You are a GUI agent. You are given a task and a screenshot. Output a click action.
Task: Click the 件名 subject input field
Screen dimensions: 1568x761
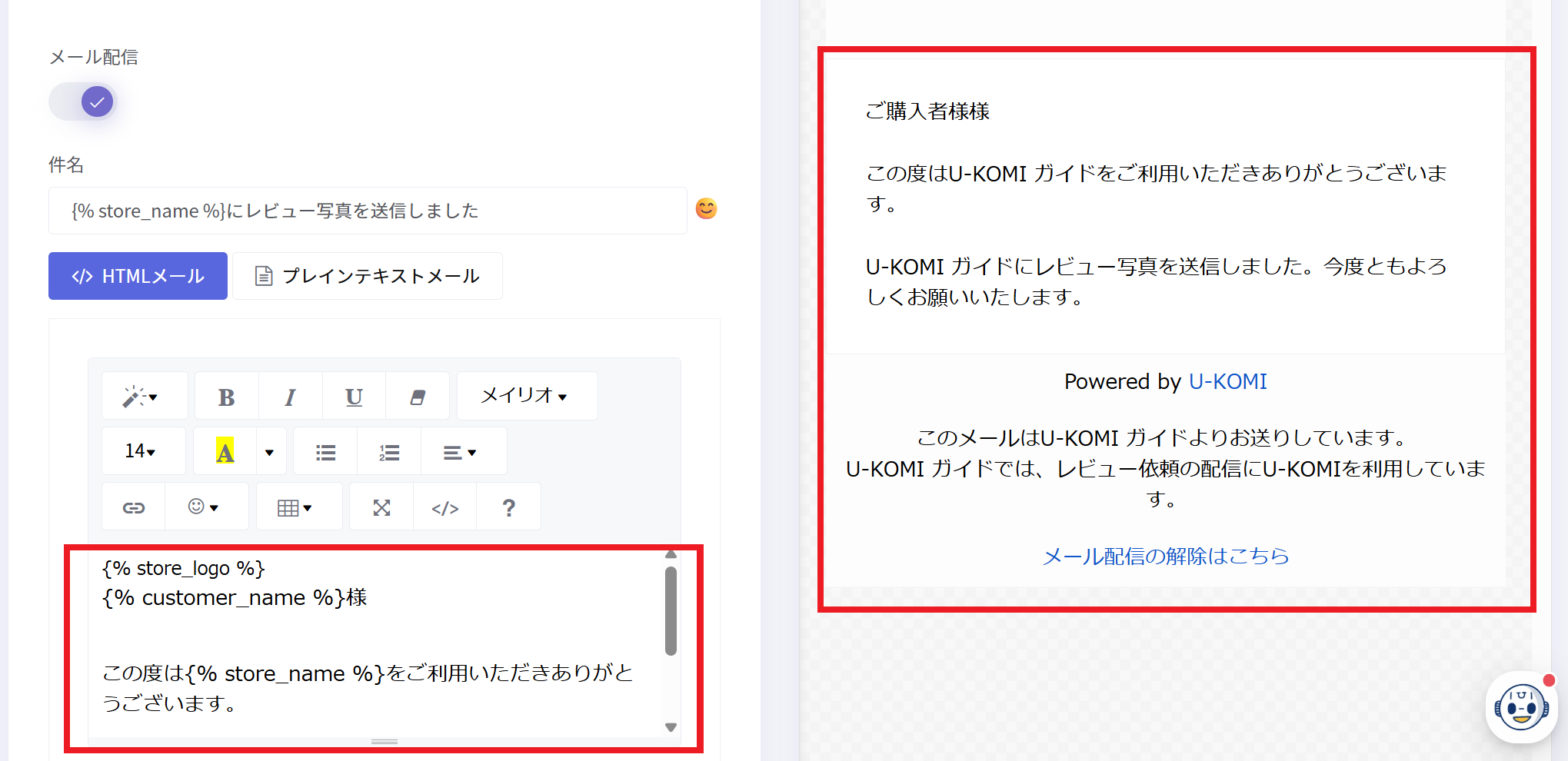(368, 211)
